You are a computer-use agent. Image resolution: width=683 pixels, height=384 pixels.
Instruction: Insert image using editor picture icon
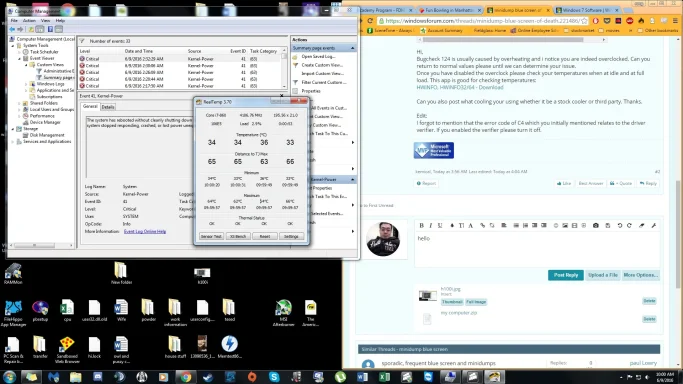point(565,226)
